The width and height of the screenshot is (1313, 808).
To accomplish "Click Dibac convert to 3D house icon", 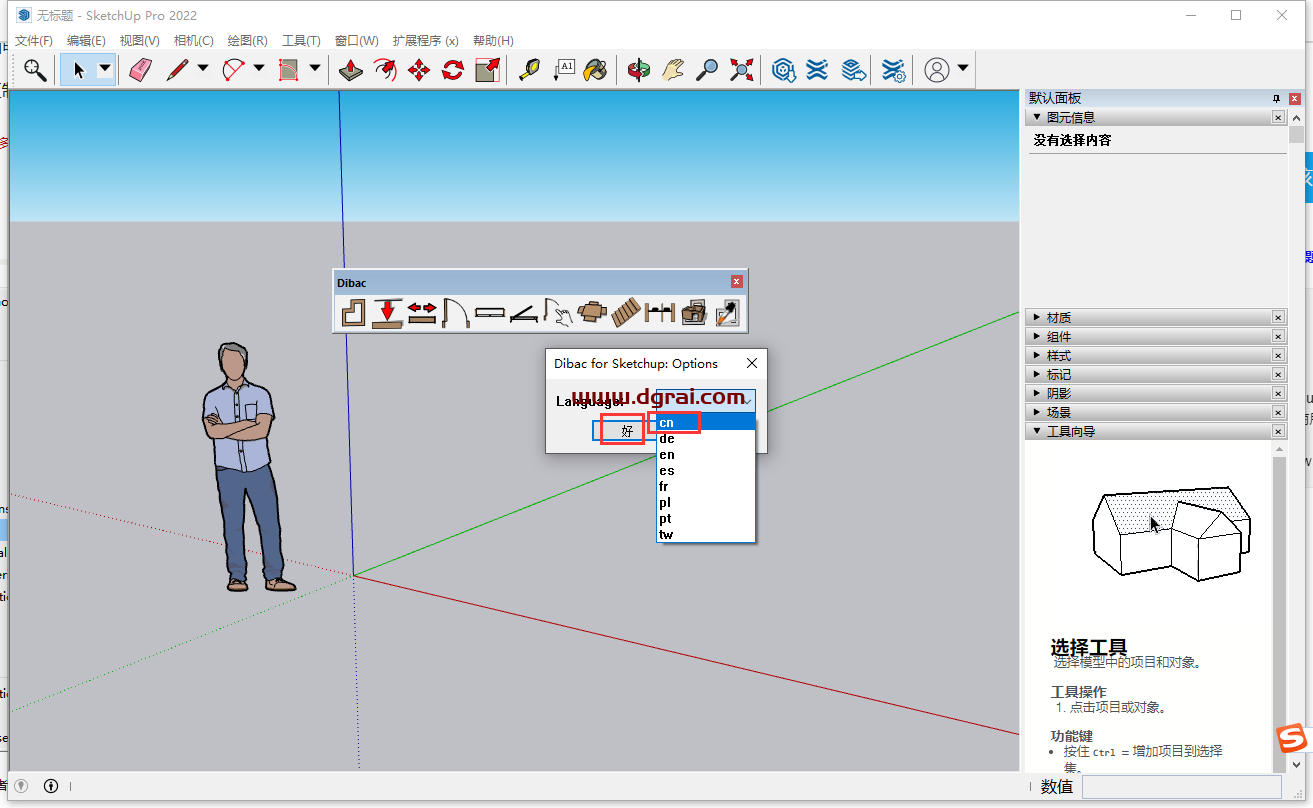I will point(694,314).
